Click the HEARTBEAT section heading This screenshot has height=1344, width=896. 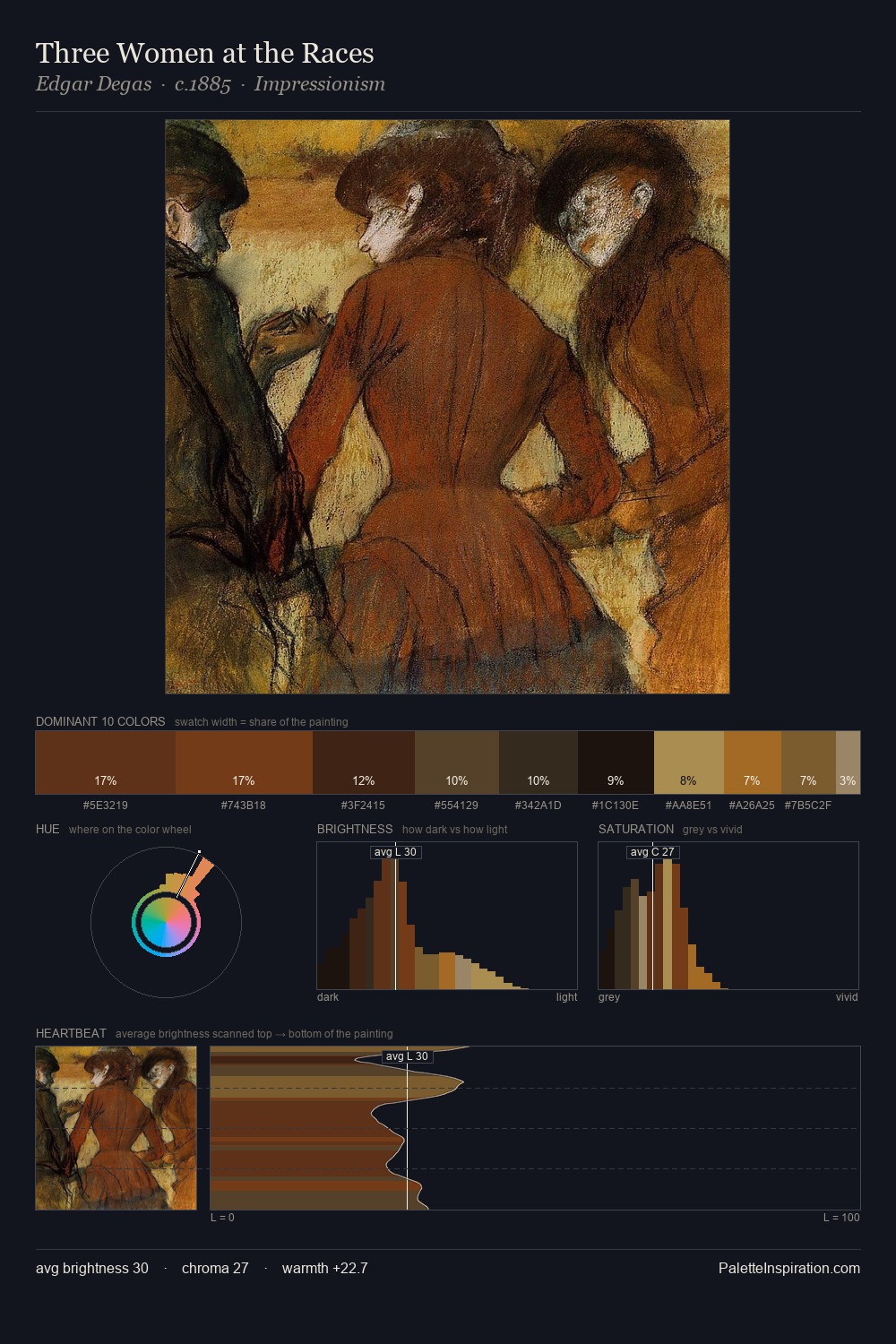click(x=71, y=1033)
